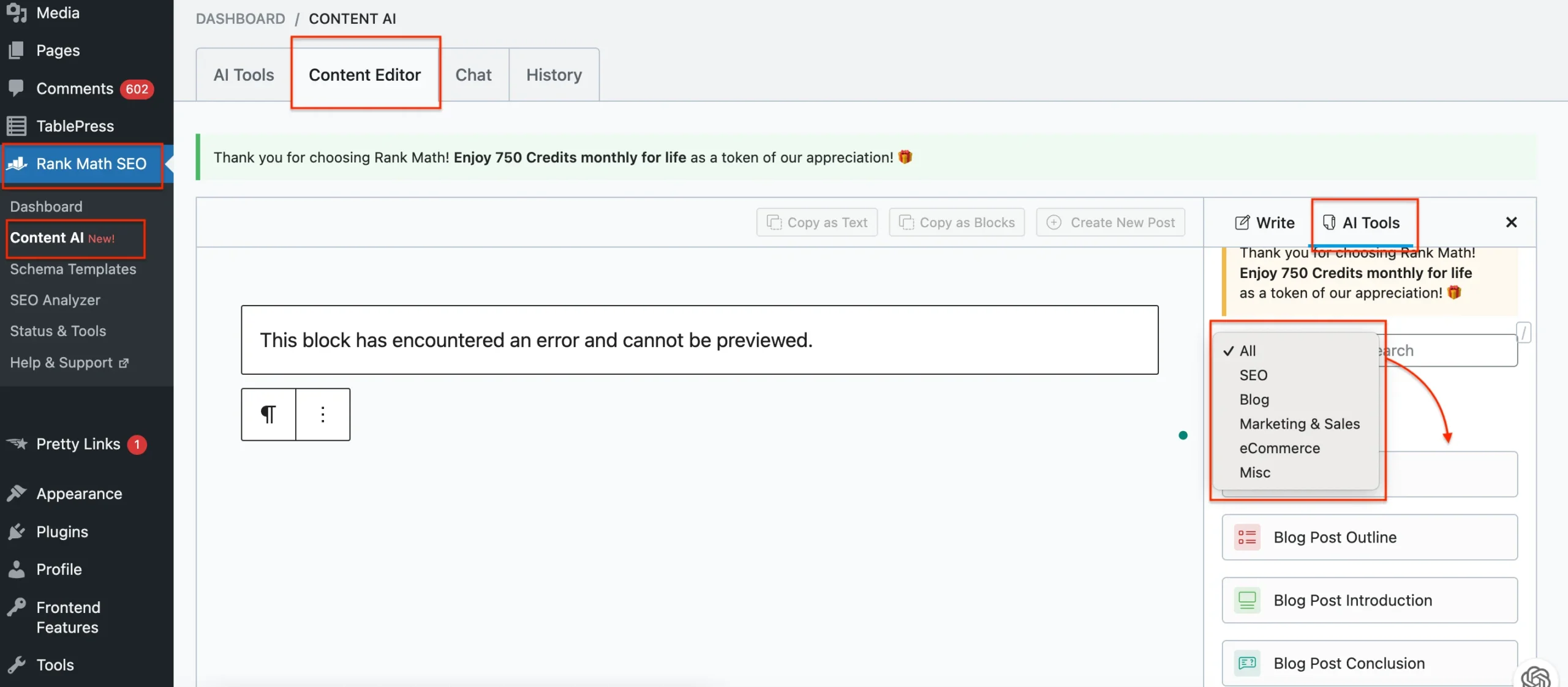Click the Rank Math SEO sidebar icon
Viewport: 1568px width, 687px height.
click(x=17, y=163)
